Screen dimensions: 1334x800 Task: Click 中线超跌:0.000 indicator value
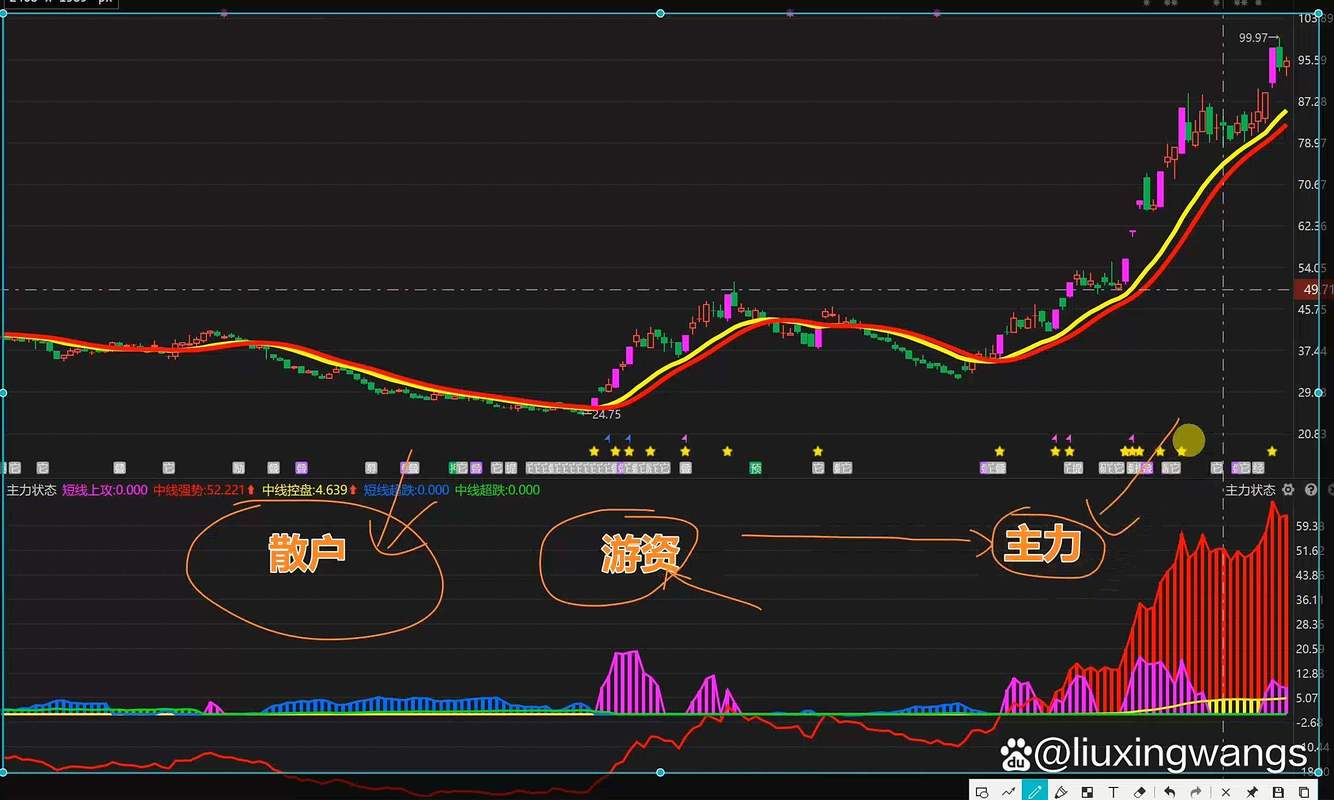click(497, 490)
